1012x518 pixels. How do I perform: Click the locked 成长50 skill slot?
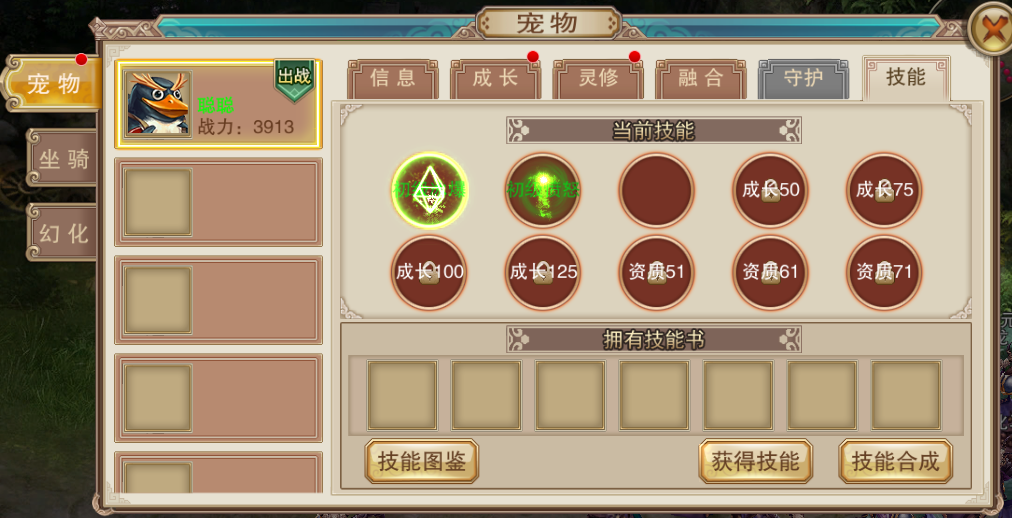click(770, 190)
